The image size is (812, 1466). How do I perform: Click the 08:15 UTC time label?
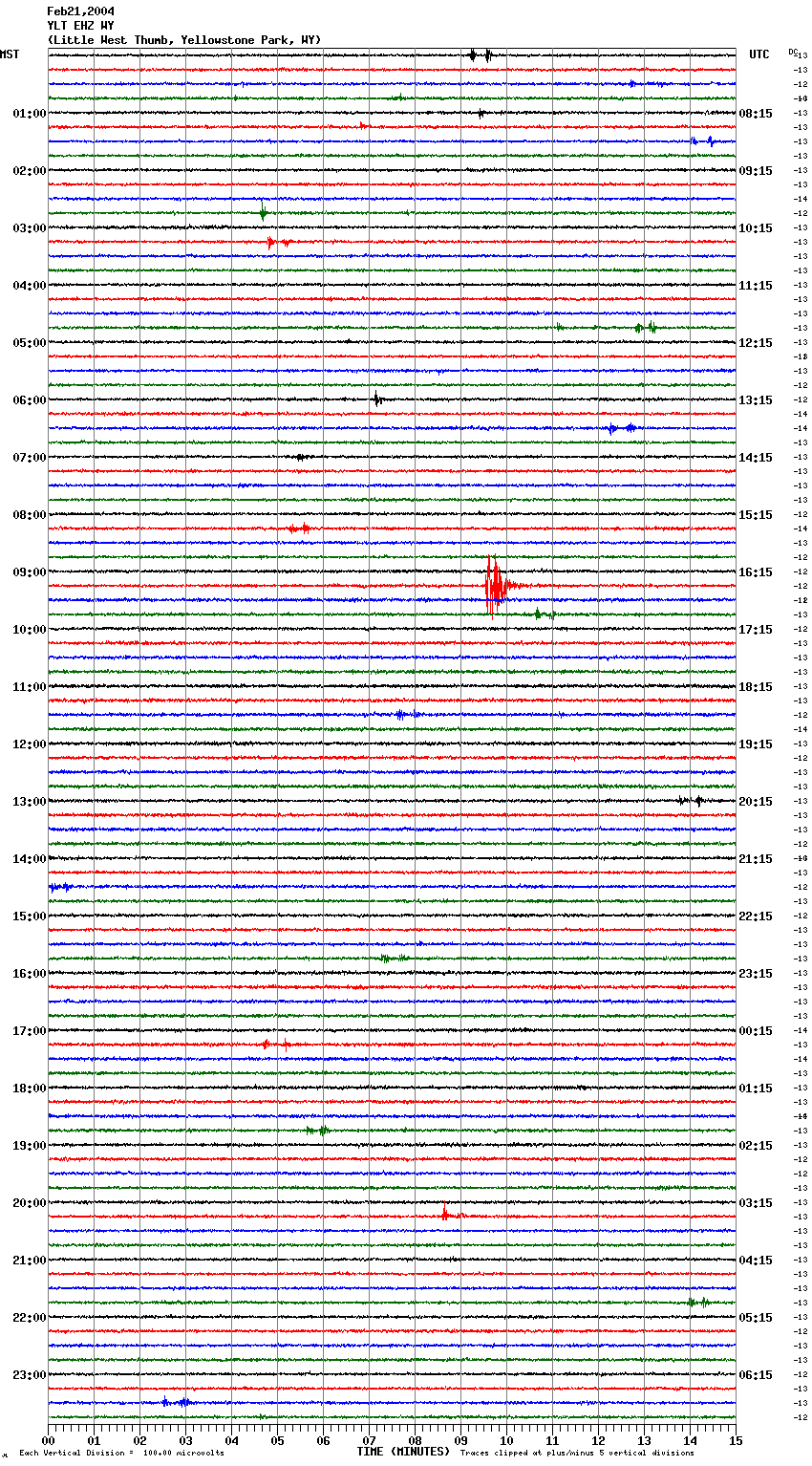coord(756,114)
